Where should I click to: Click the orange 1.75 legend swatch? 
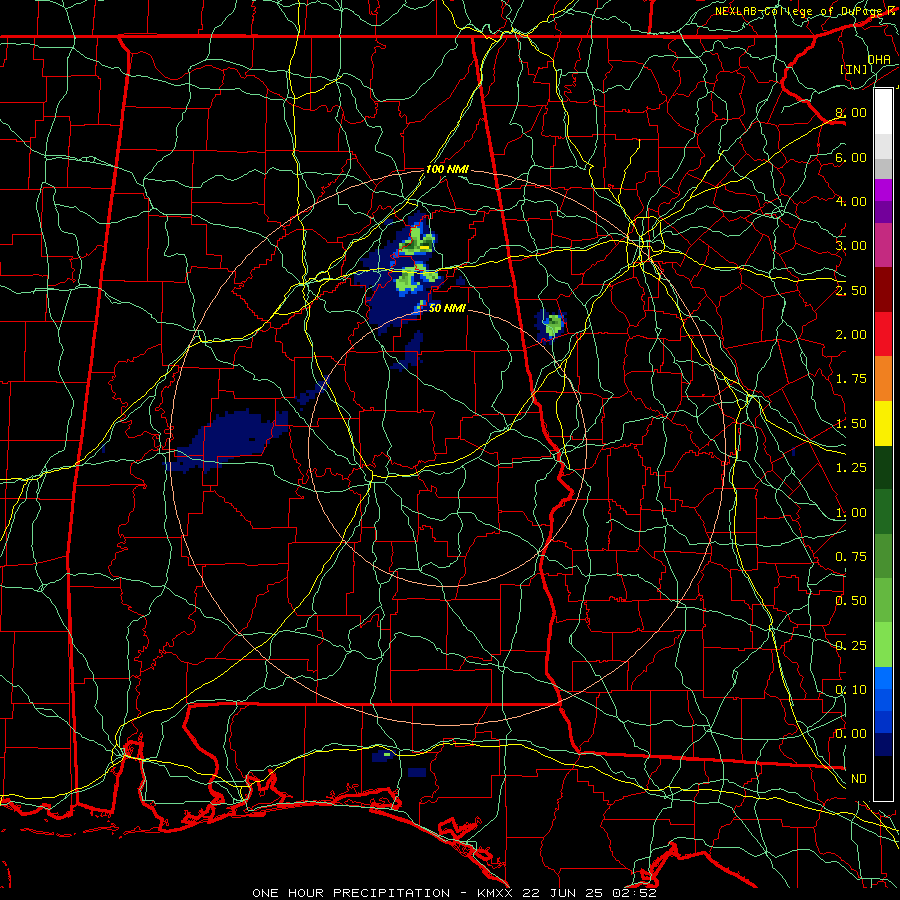tap(883, 378)
